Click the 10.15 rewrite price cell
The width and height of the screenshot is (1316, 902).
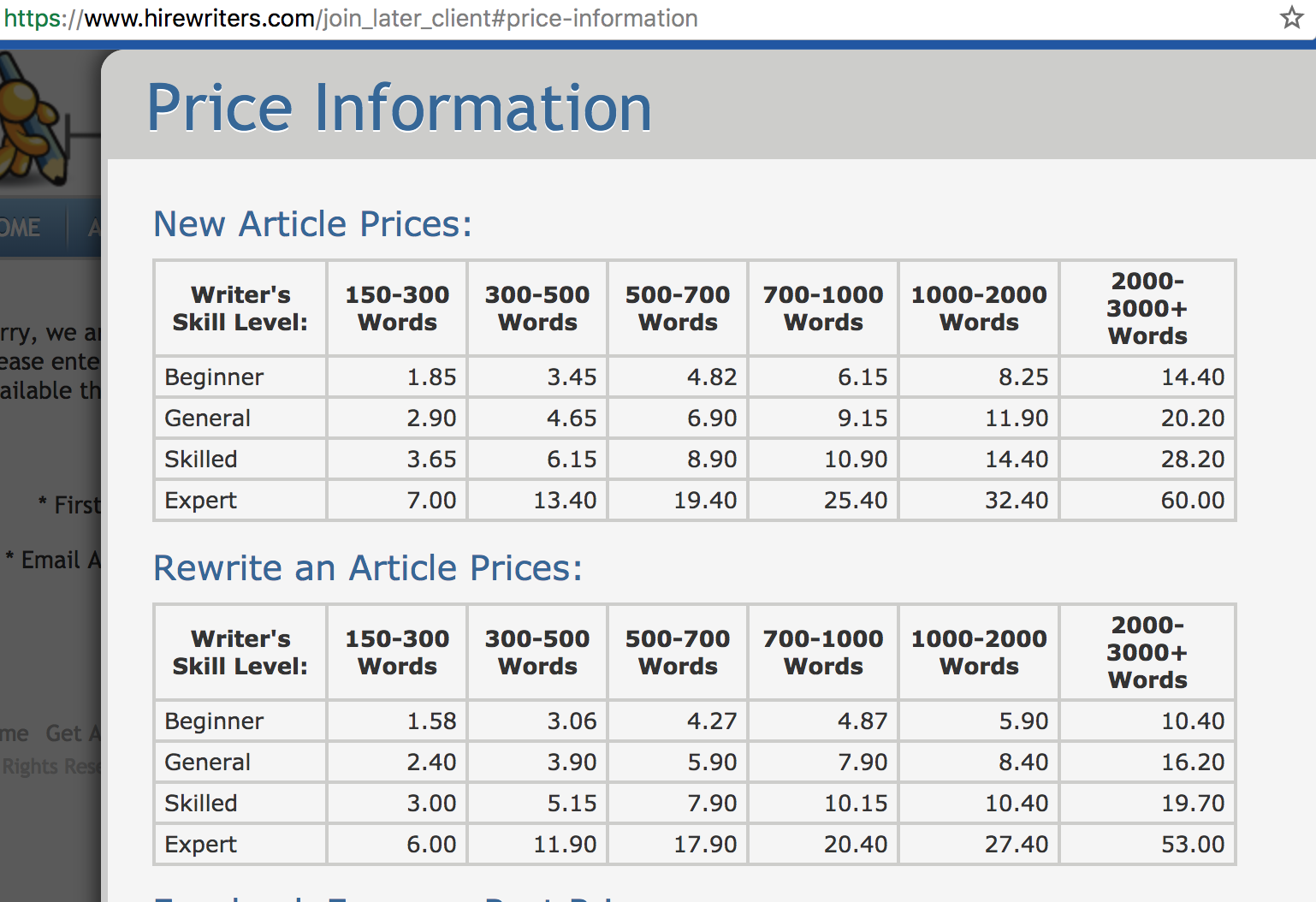point(823,803)
